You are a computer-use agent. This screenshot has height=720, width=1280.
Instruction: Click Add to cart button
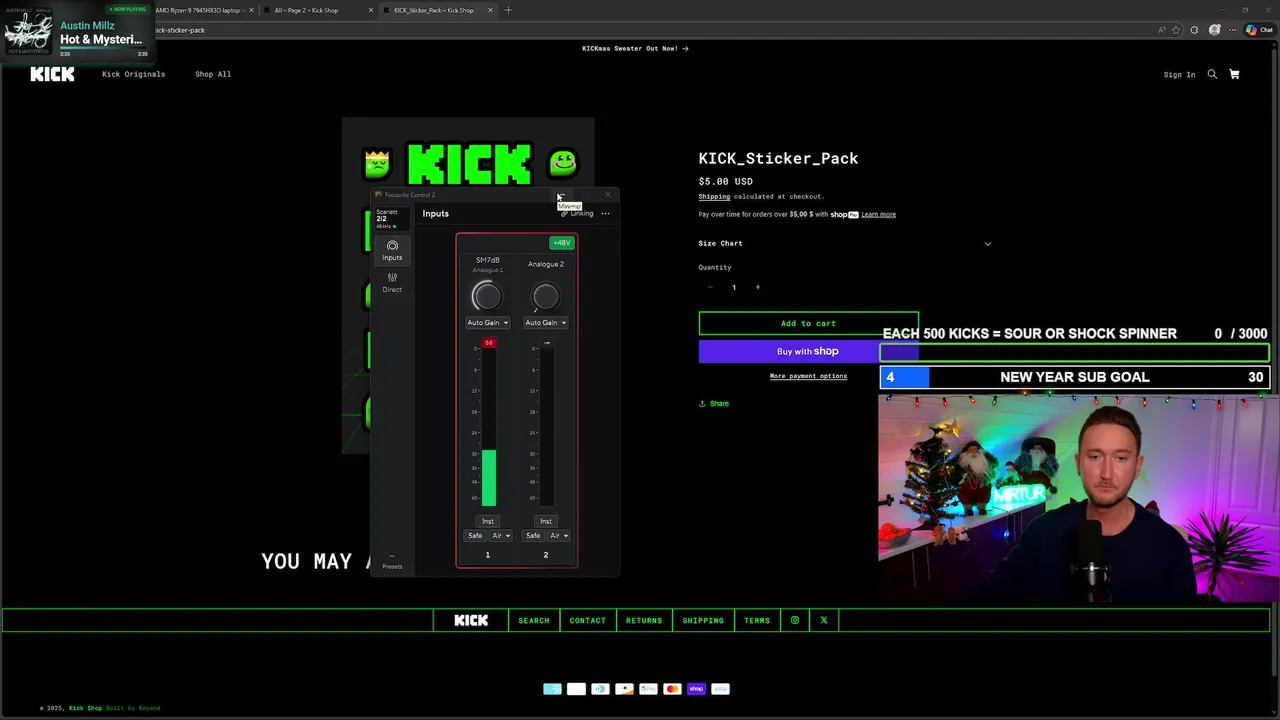pyautogui.click(x=808, y=323)
